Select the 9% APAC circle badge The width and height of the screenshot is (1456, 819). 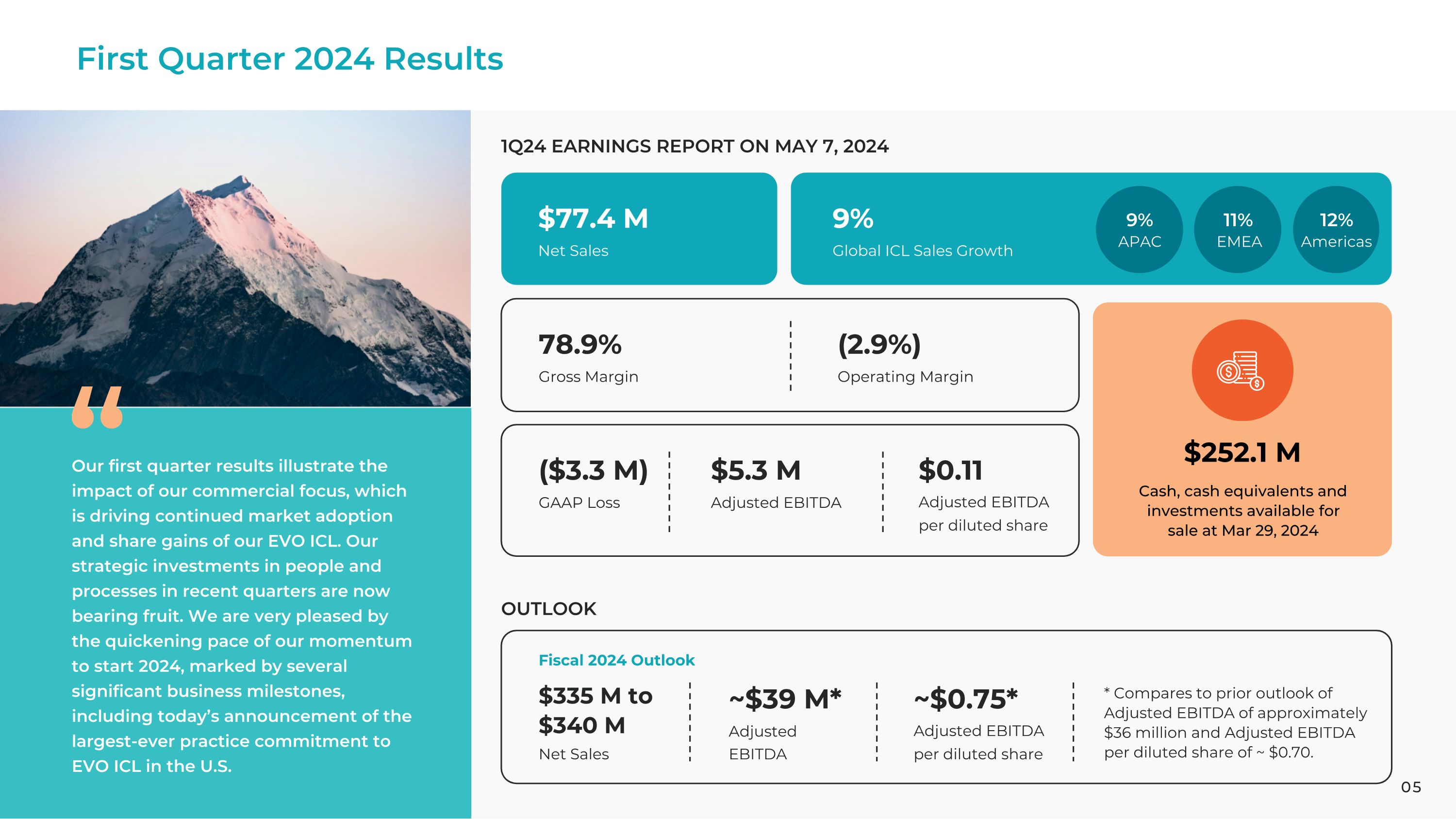click(1139, 230)
